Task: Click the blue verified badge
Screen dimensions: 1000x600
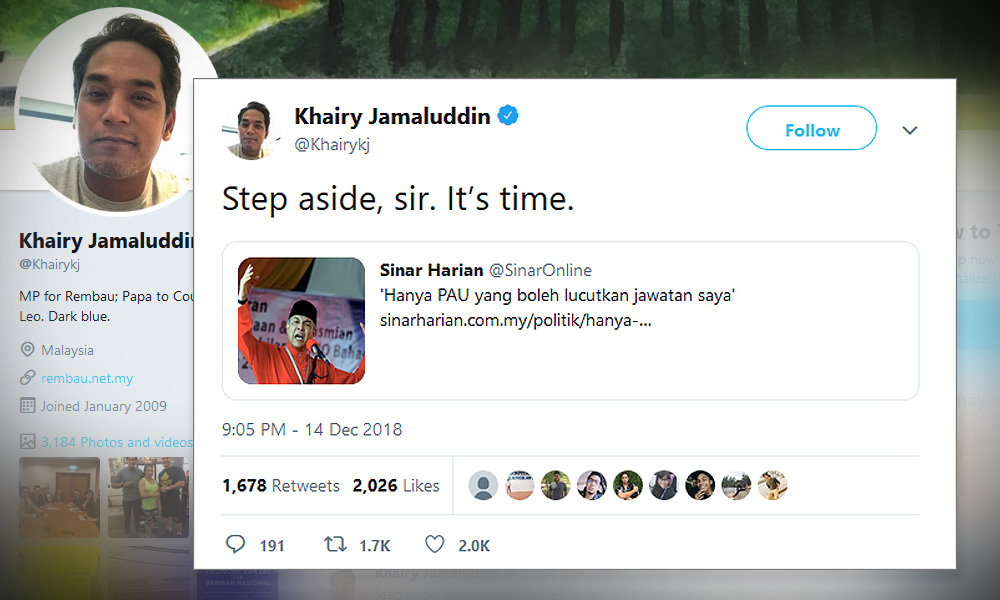Action: coord(508,115)
